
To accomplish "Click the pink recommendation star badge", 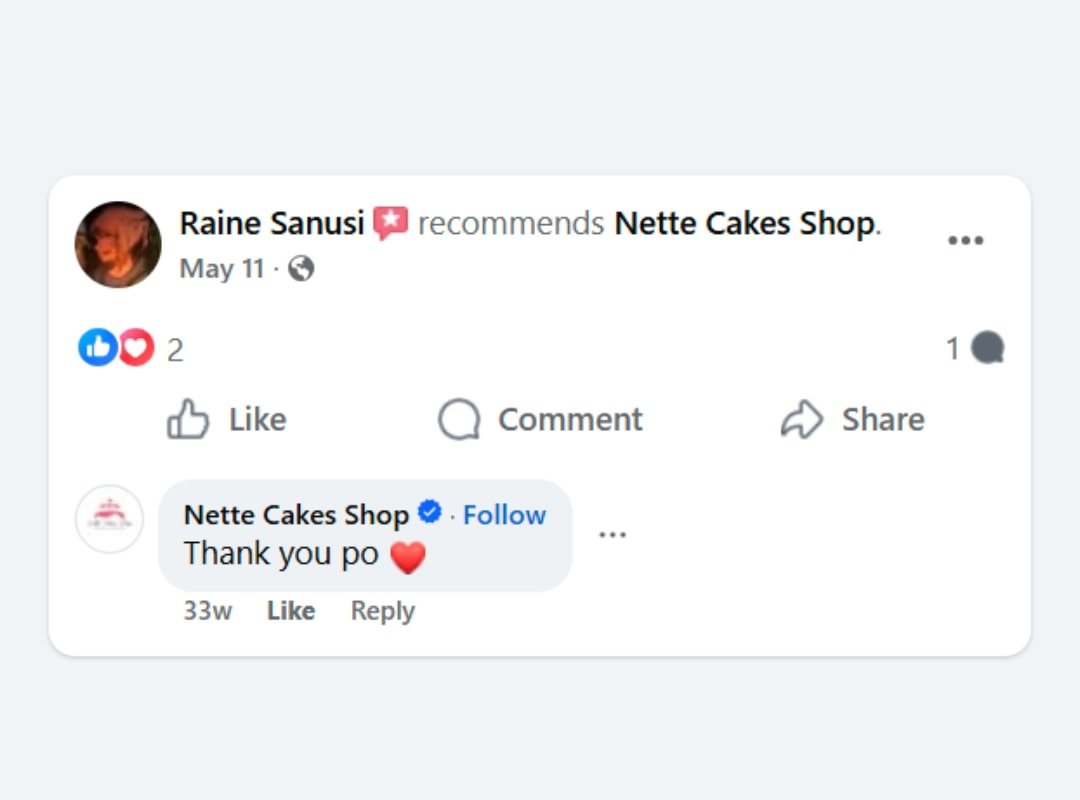I will [391, 223].
